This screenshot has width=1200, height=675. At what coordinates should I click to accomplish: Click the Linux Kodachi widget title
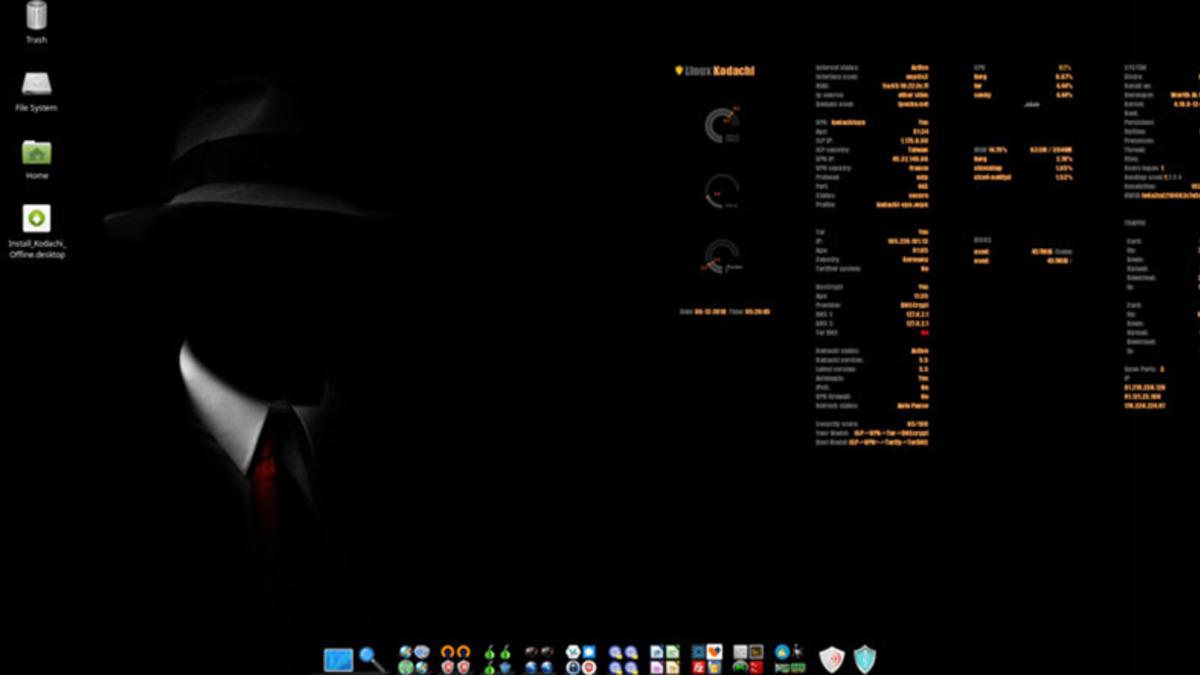715,71
